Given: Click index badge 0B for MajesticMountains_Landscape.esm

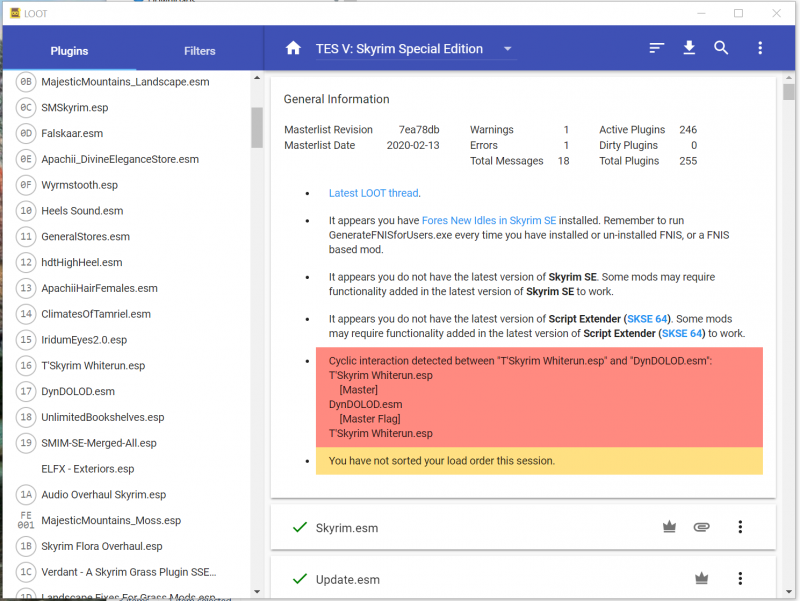Looking at the screenshot, I should pyautogui.click(x=26, y=82).
